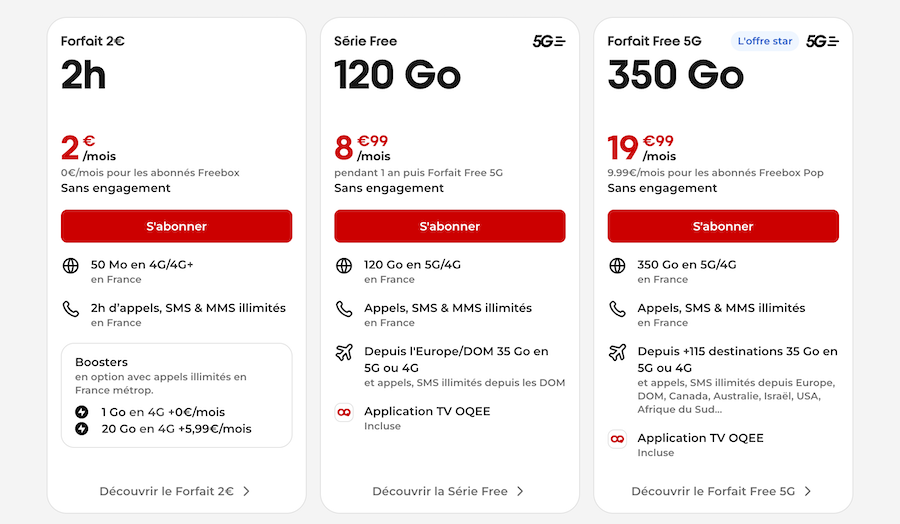This screenshot has width=900, height=524.
Task: Click the Forfait Free 5G card title
Action: [654, 41]
